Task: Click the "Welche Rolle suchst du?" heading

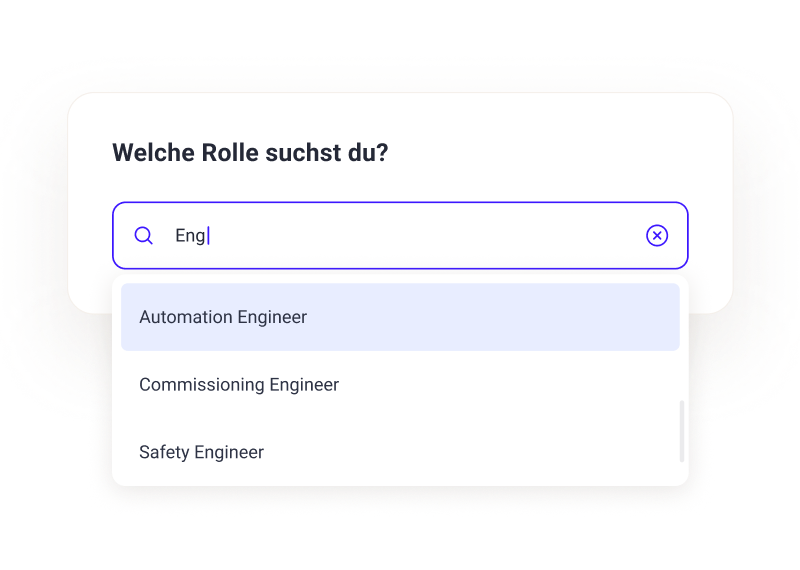Action: 250,154
